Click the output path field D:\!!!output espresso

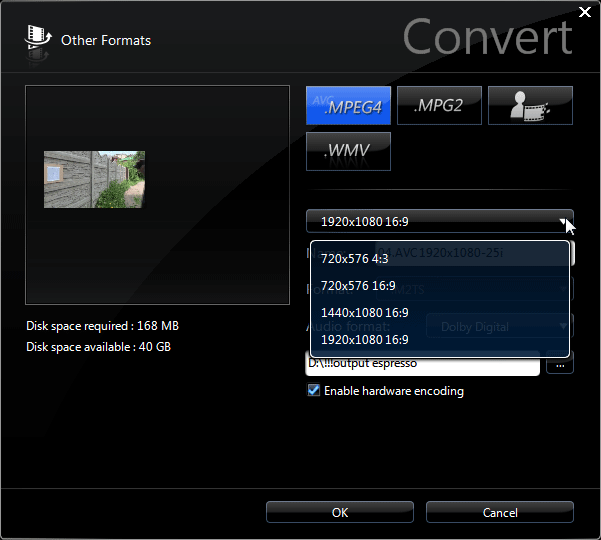click(x=423, y=366)
